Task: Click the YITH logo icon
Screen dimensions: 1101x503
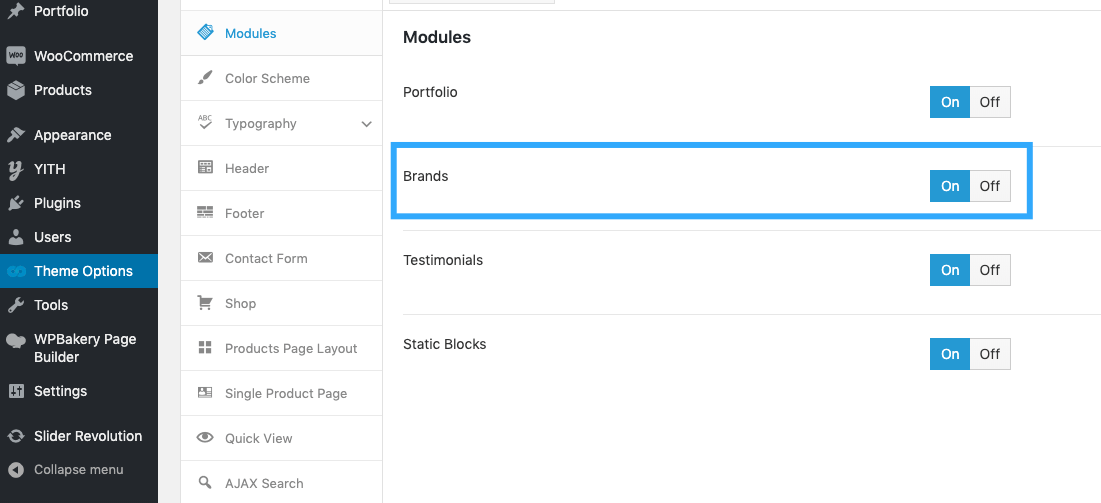Action: 16,169
